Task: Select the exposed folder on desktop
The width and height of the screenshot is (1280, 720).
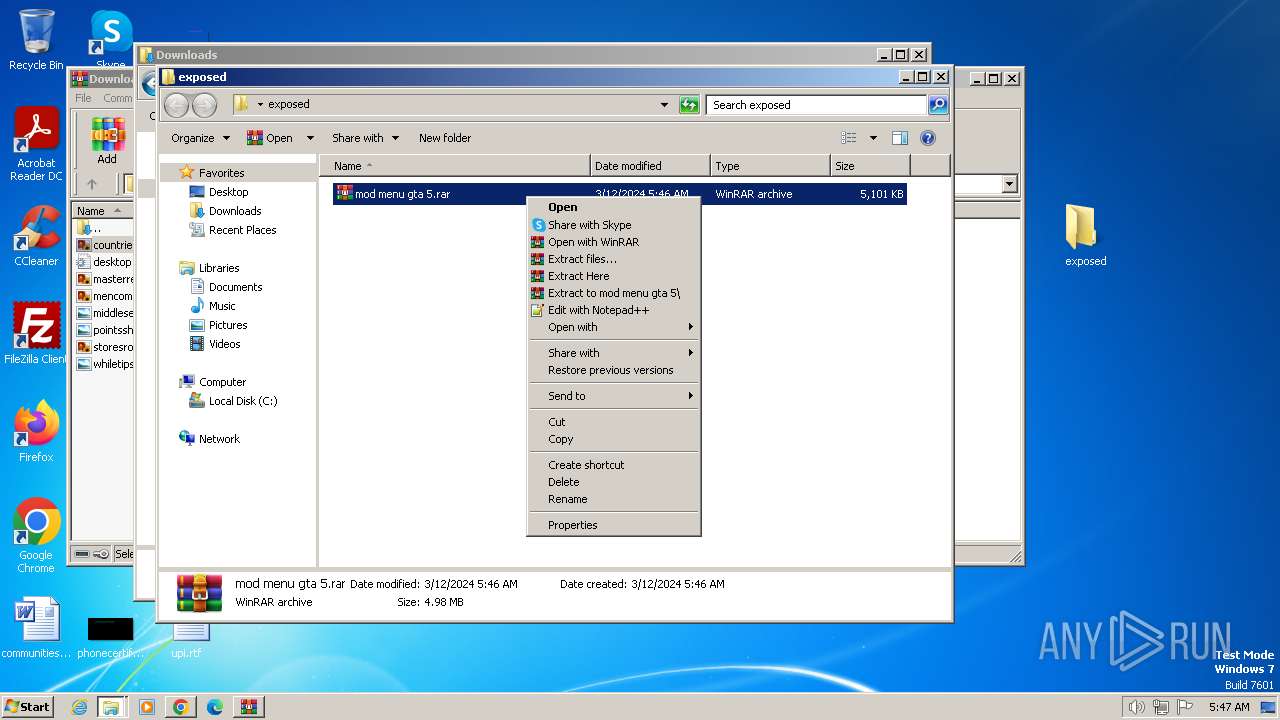Action: point(1085,236)
